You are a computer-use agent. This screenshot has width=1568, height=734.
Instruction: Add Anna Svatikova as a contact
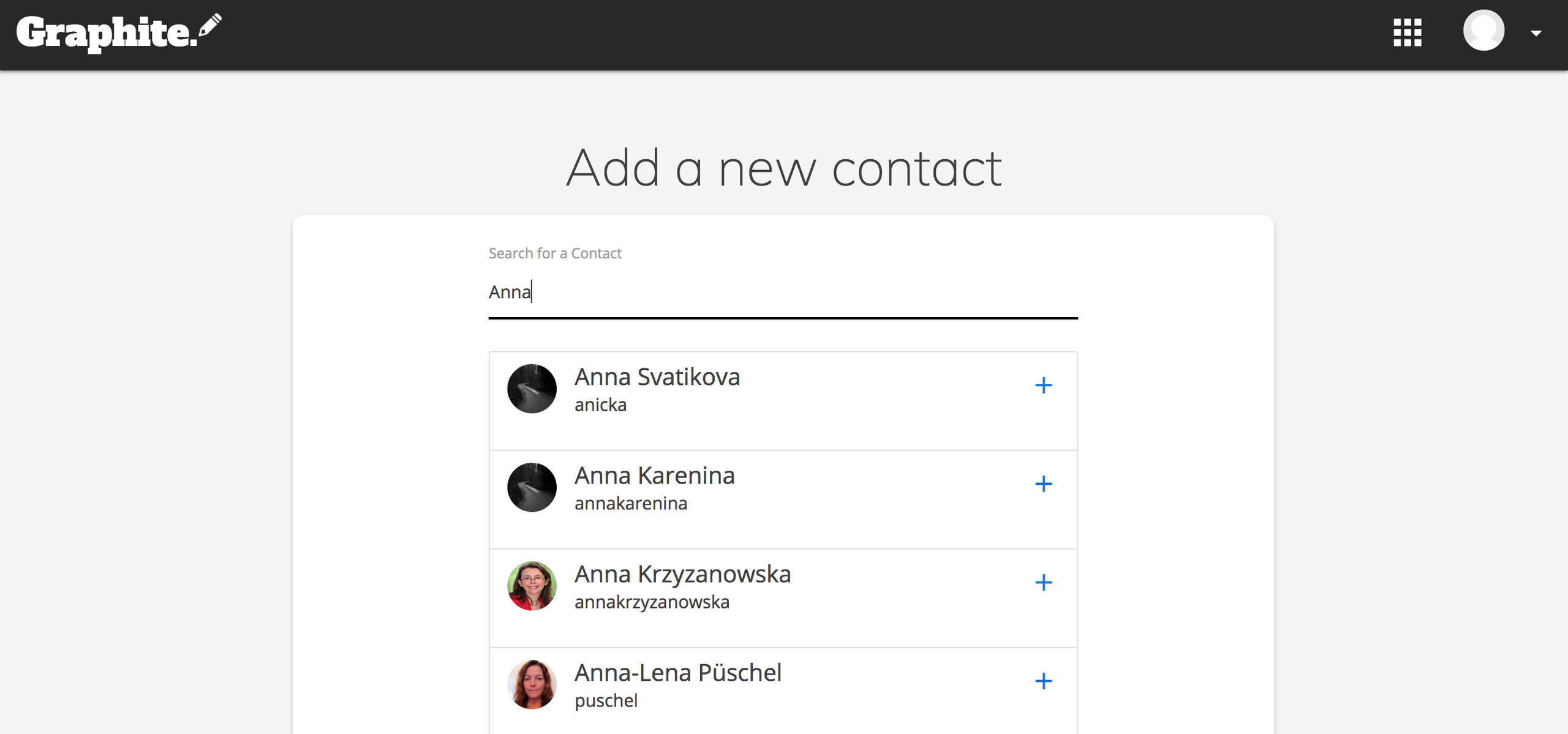1043,386
